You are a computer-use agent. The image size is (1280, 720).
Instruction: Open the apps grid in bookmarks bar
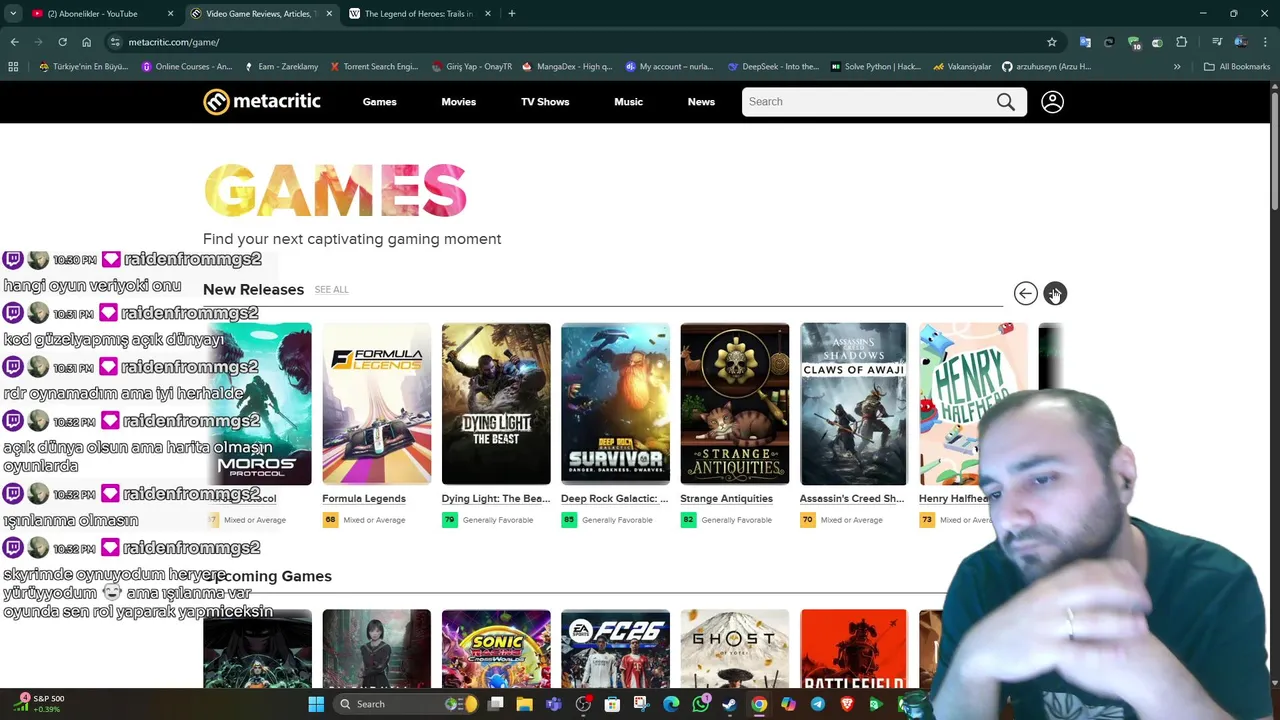tap(13, 67)
